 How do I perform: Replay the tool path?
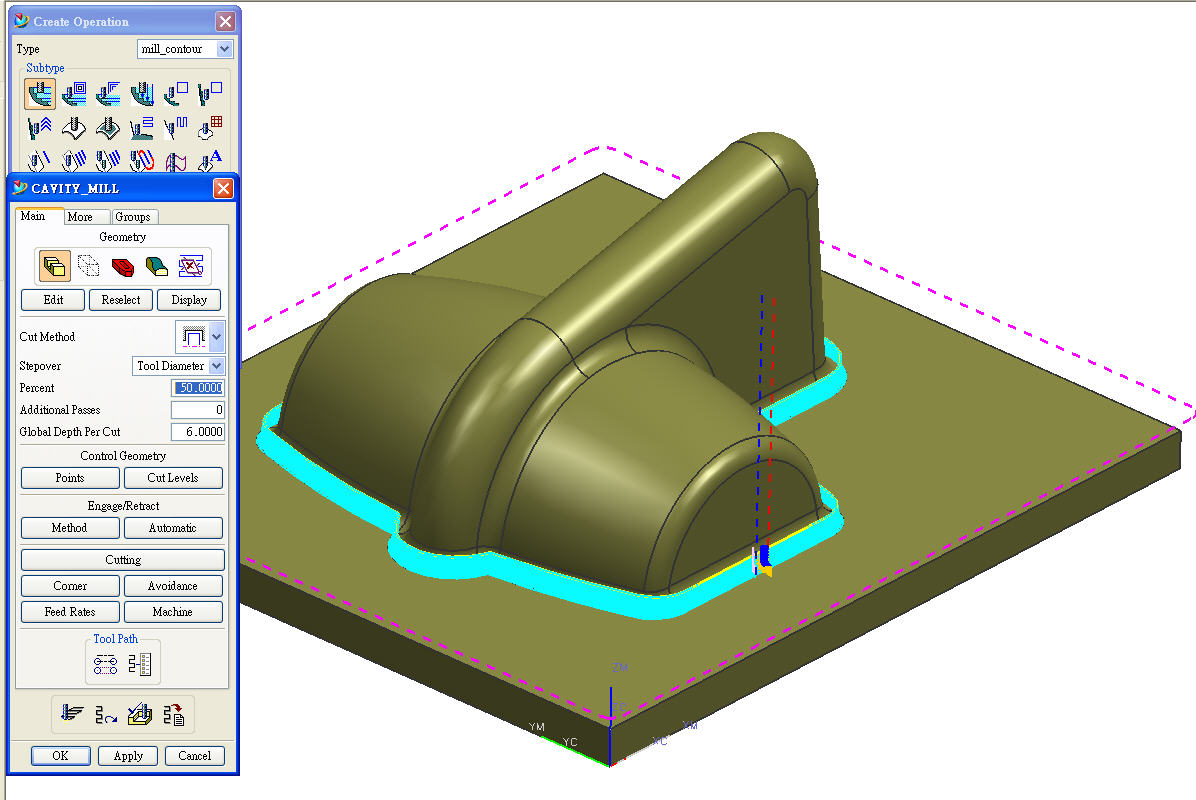106,714
